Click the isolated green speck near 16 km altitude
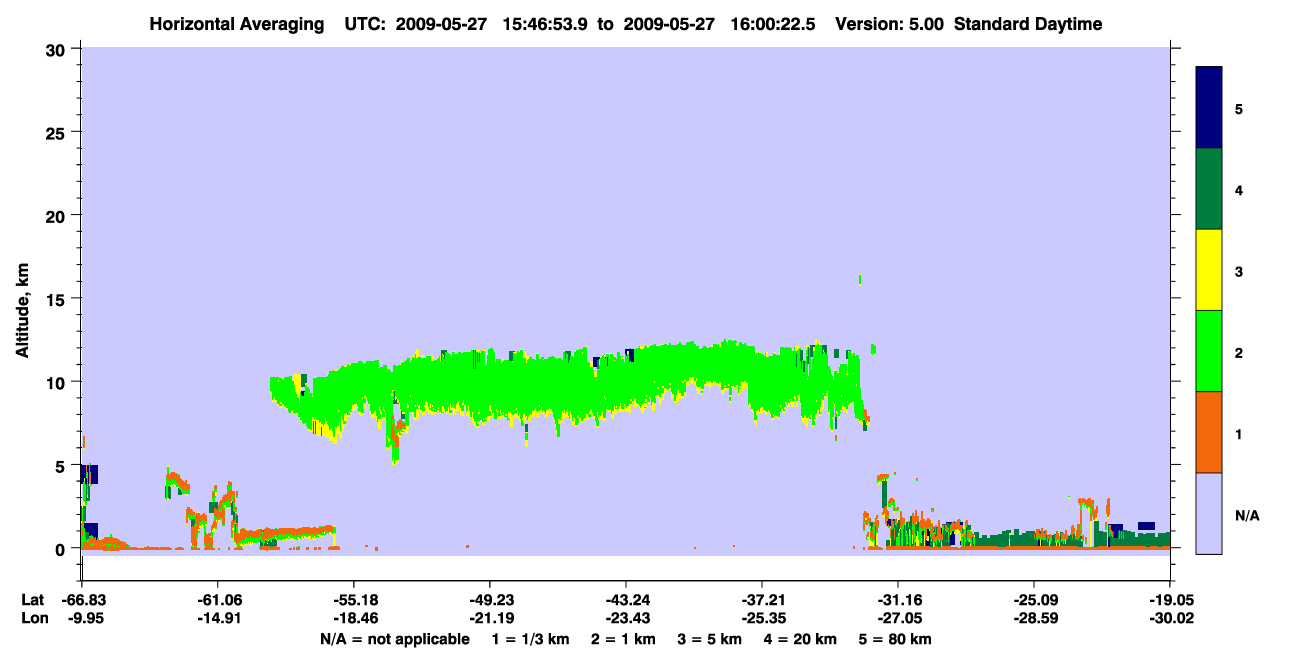1300x667 pixels. (860, 279)
